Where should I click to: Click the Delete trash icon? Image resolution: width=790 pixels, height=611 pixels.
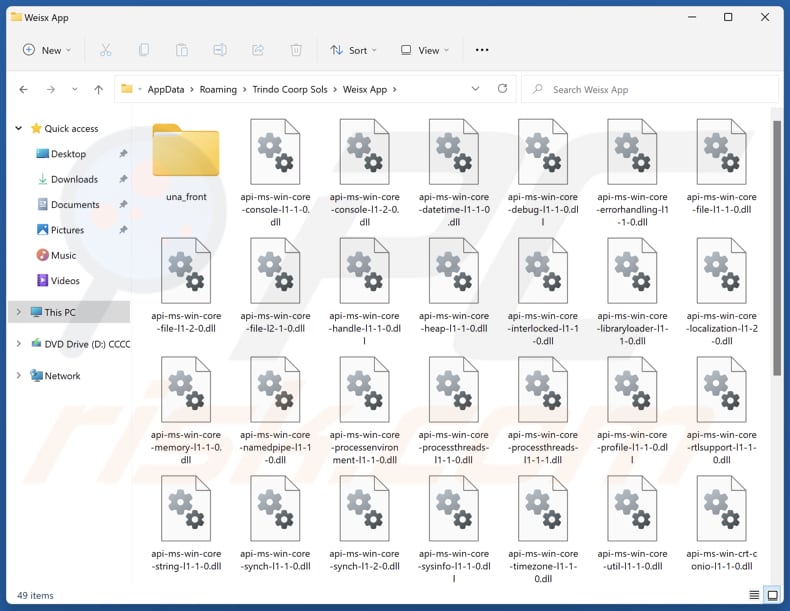coord(296,50)
